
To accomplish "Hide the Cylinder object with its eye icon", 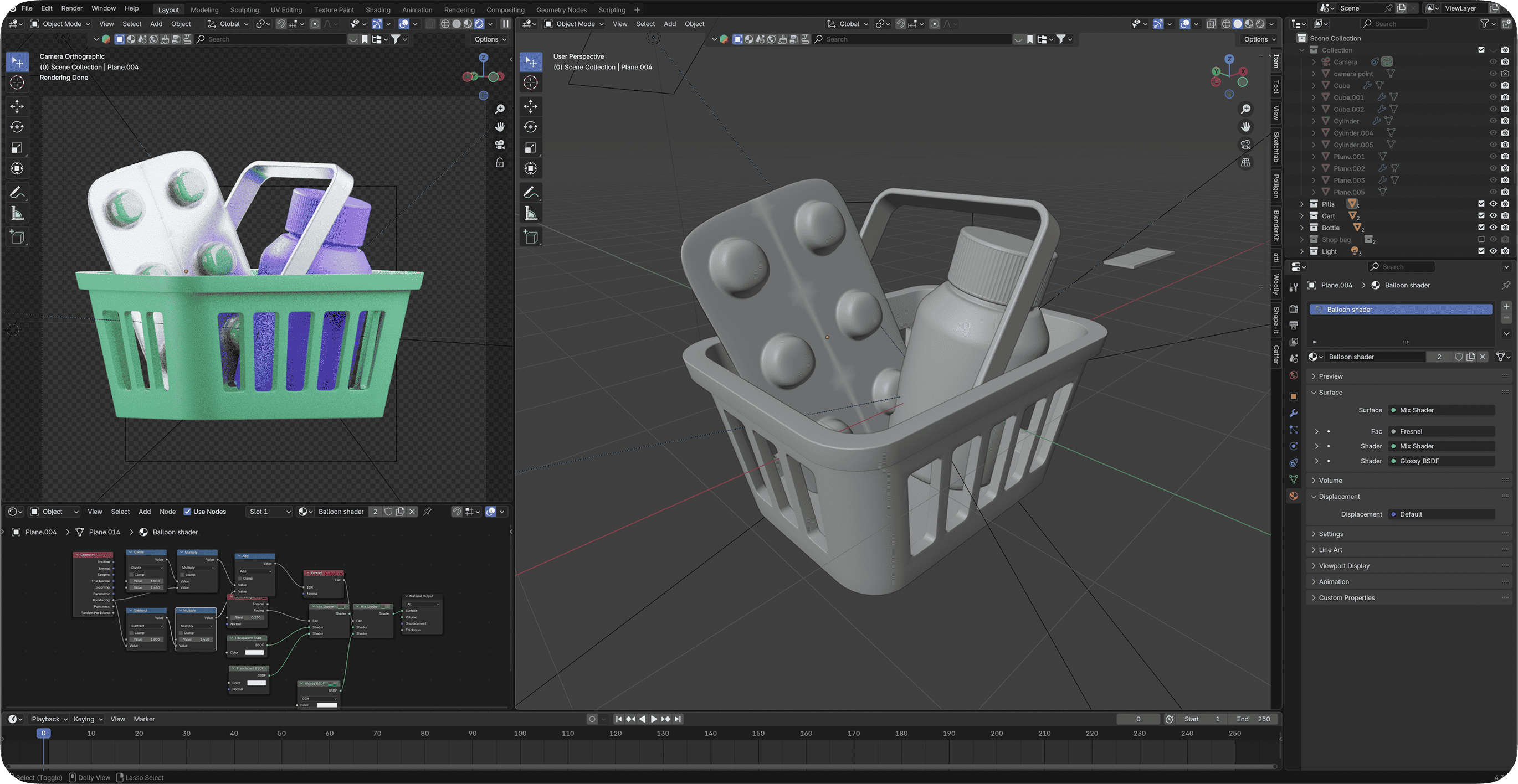I will click(x=1493, y=121).
